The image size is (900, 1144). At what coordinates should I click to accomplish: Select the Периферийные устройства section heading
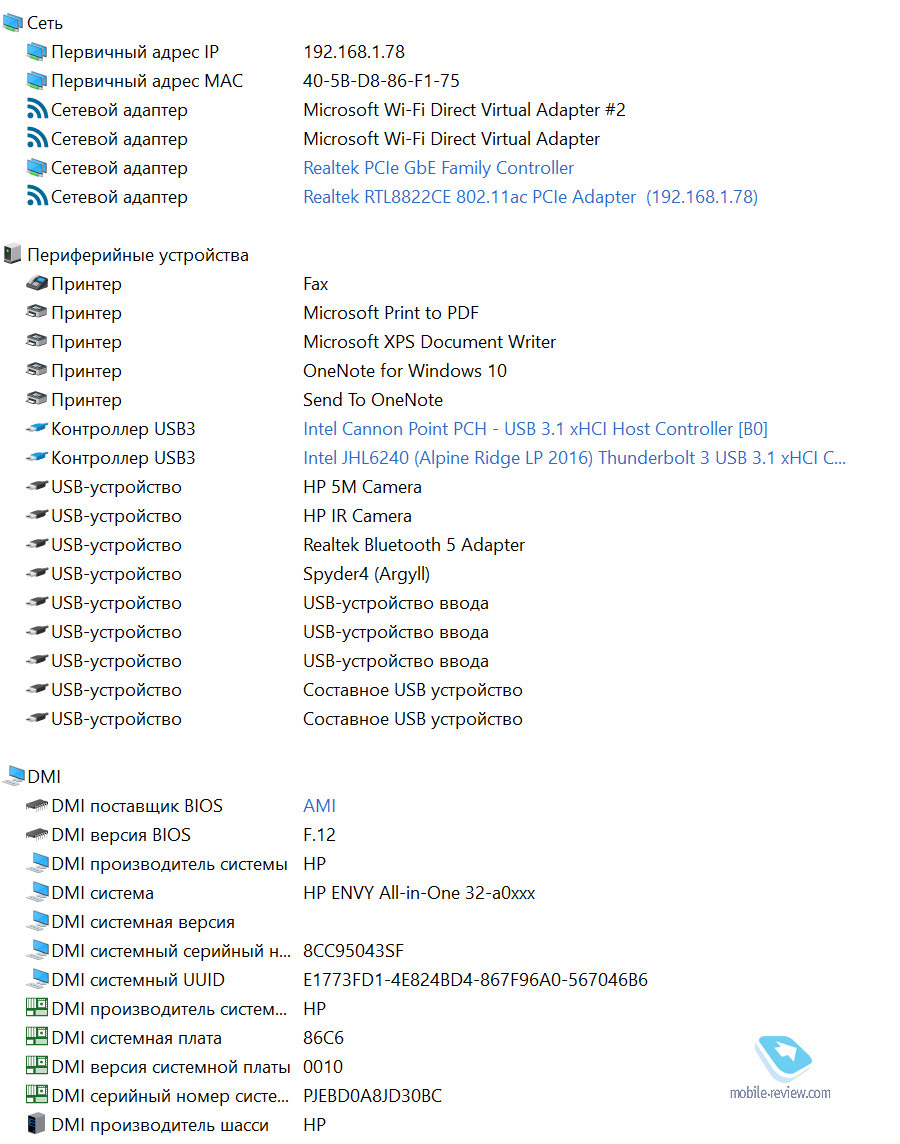coord(138,255)
